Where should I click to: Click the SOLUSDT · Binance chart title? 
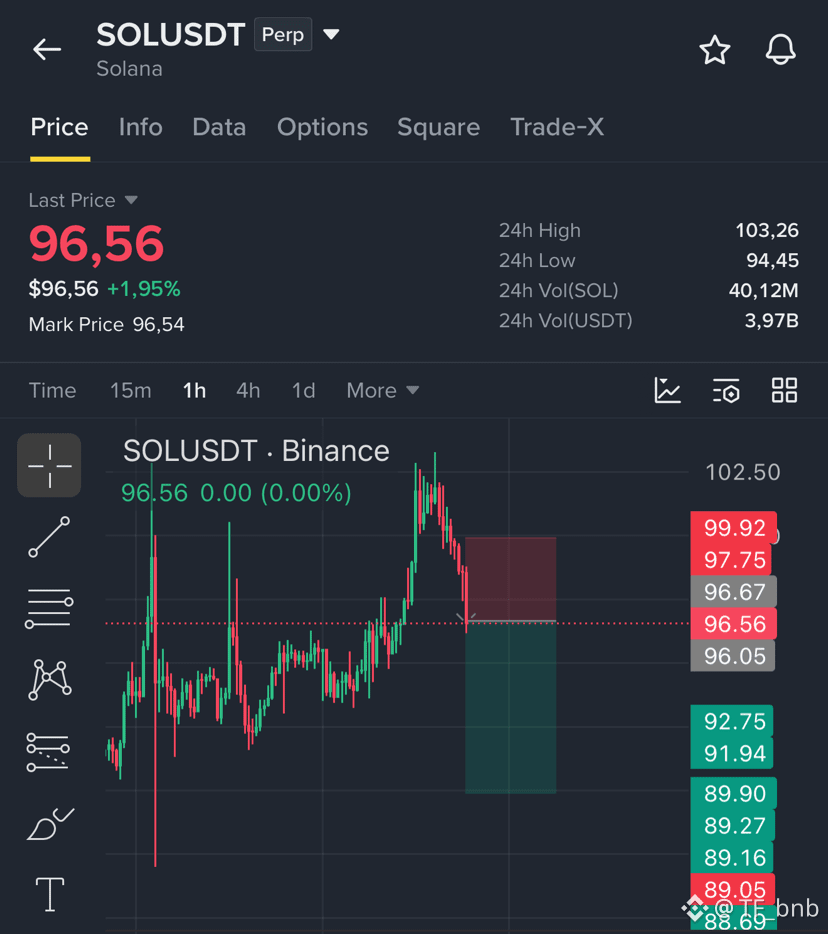click(256, 451)
